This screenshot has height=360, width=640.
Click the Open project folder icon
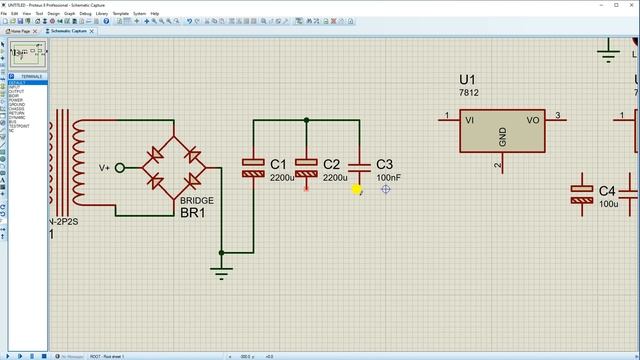click(x=13, y=21)
